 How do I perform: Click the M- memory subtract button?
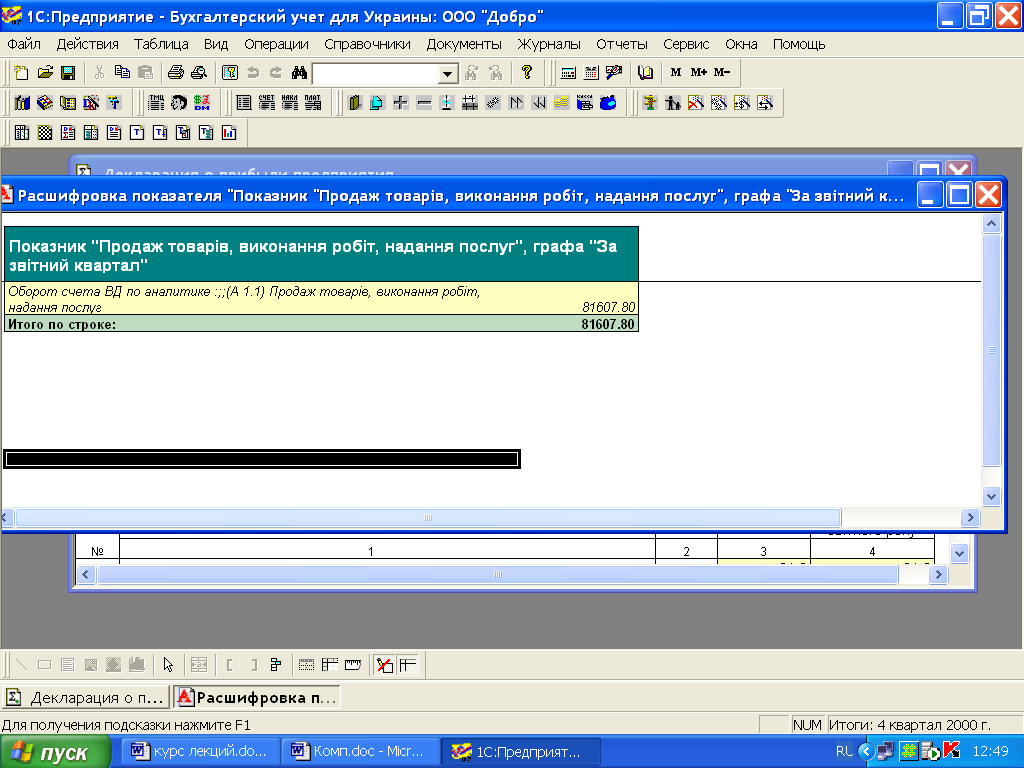[x=722, y=72]
